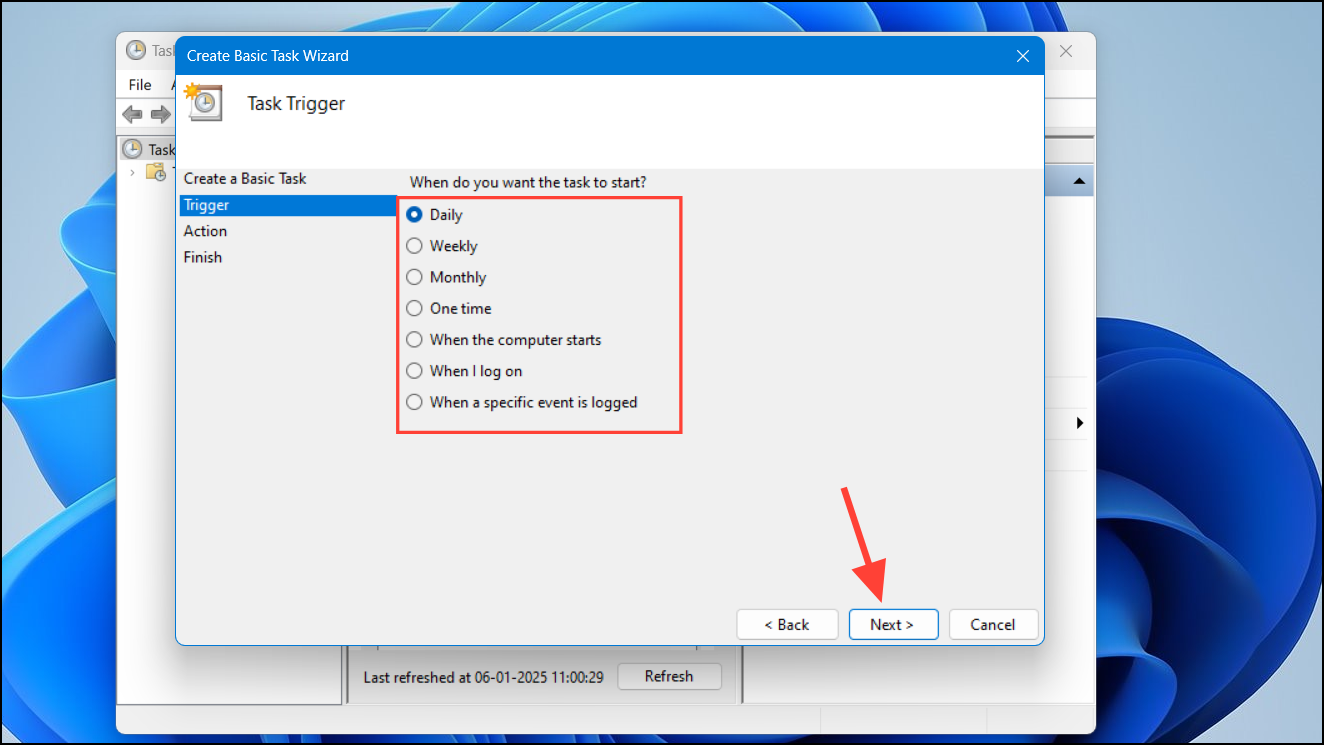Click the Task Scheduler Library folder icon

pos(157,172)
